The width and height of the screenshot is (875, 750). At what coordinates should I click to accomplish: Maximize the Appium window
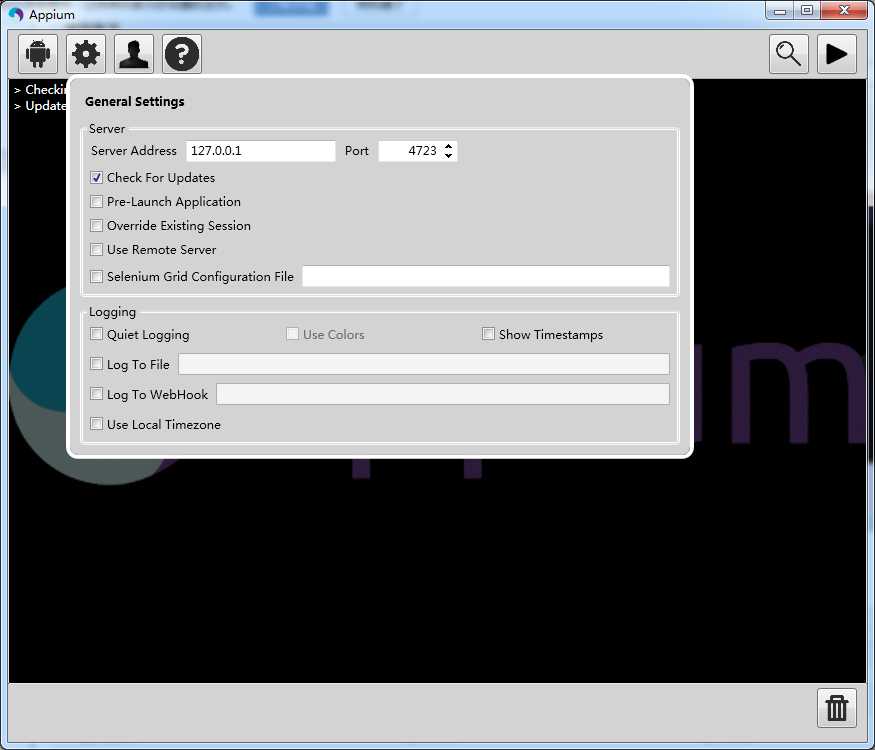pos(807,11)
